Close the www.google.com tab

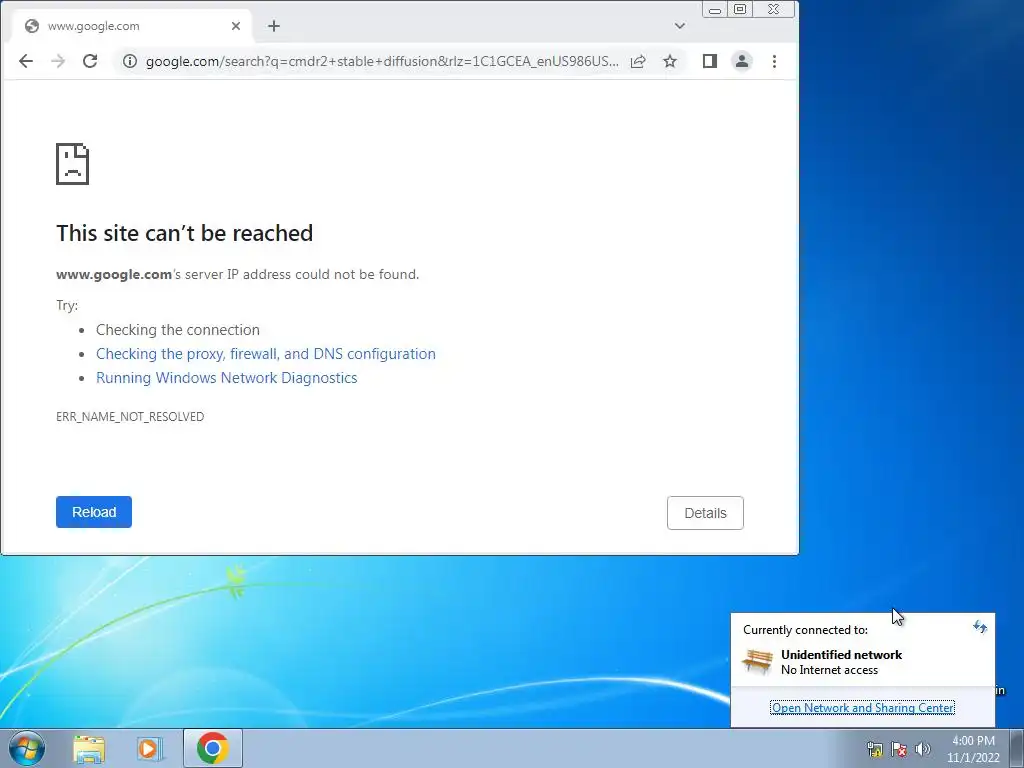tap(236, 26)
